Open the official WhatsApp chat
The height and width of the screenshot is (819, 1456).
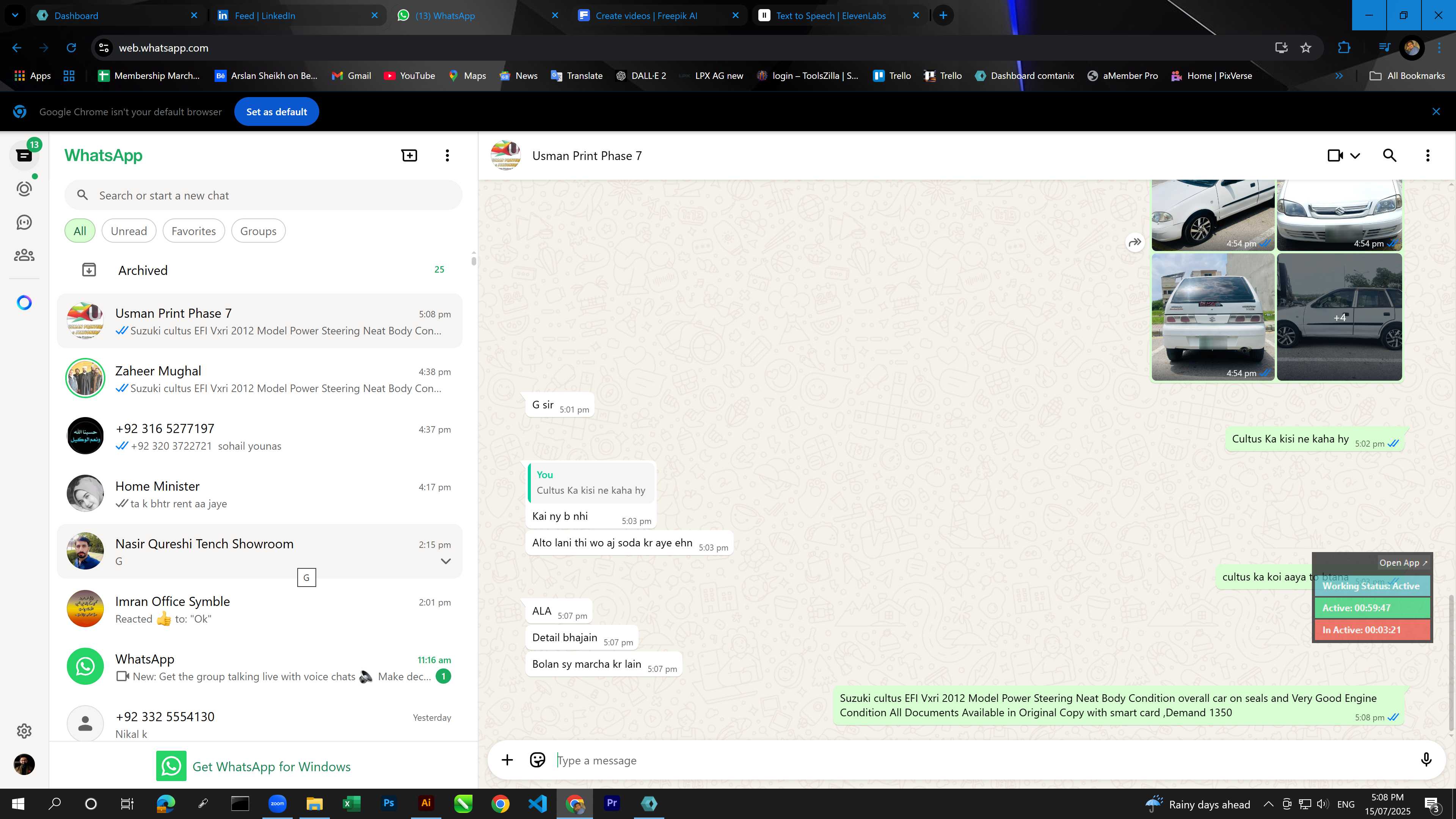pos(259,667)
